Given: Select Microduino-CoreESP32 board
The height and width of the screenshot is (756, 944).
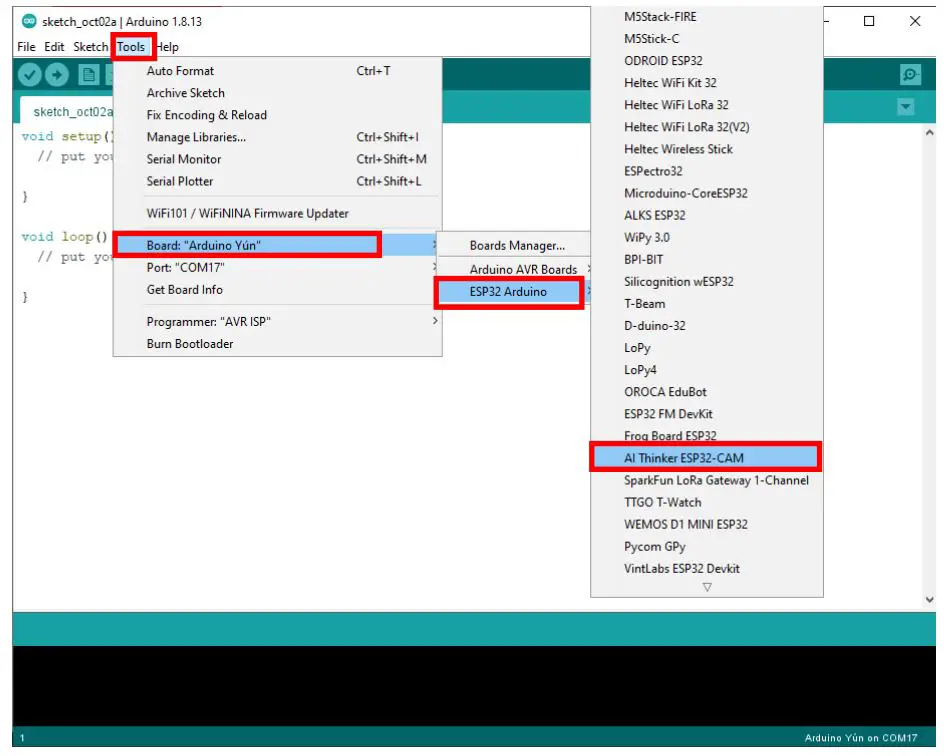Looking at the screenshot, I should [x=707, y=193].
